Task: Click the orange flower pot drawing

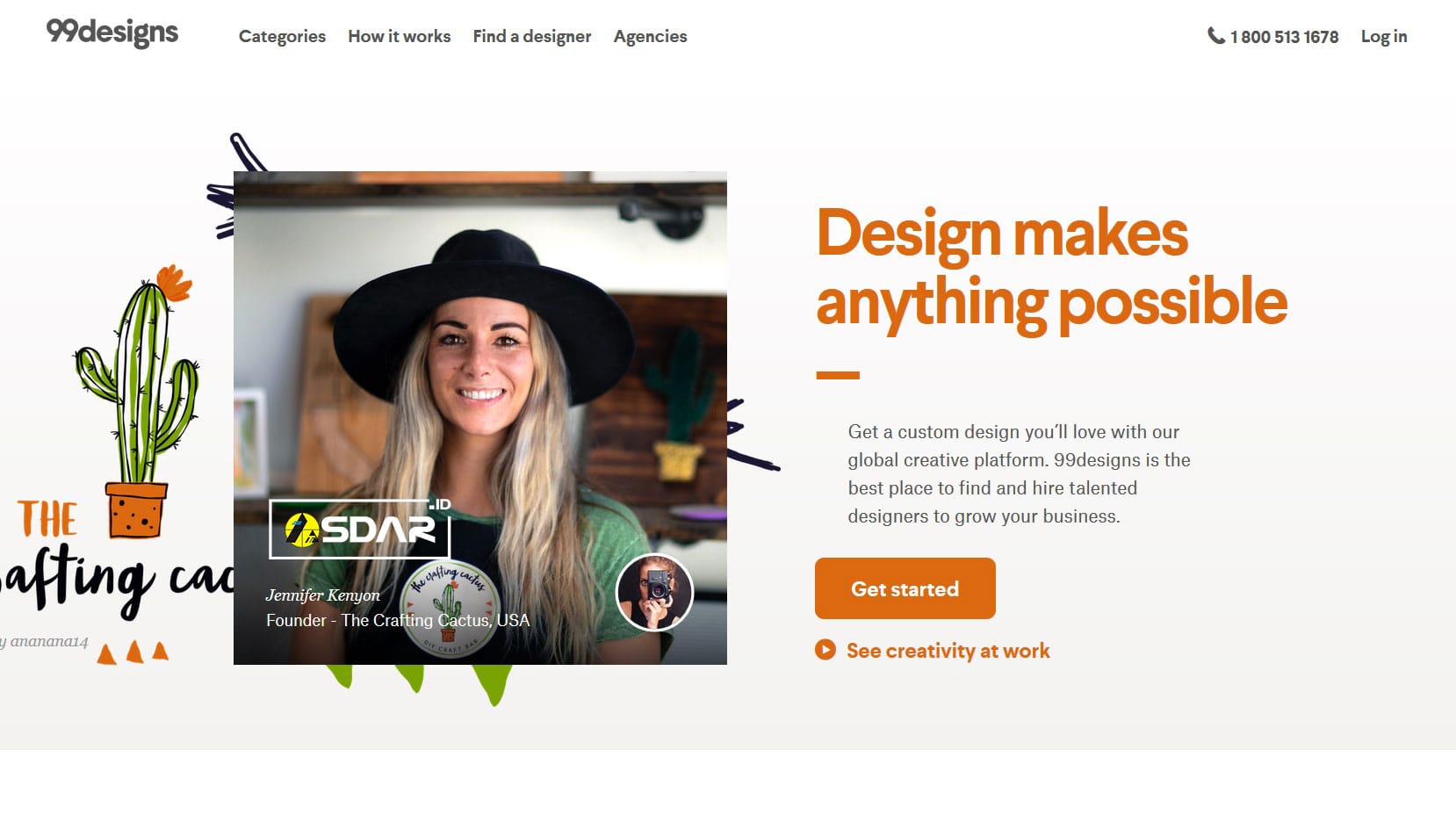Action: pyautogui.click(x=136, y=509)
